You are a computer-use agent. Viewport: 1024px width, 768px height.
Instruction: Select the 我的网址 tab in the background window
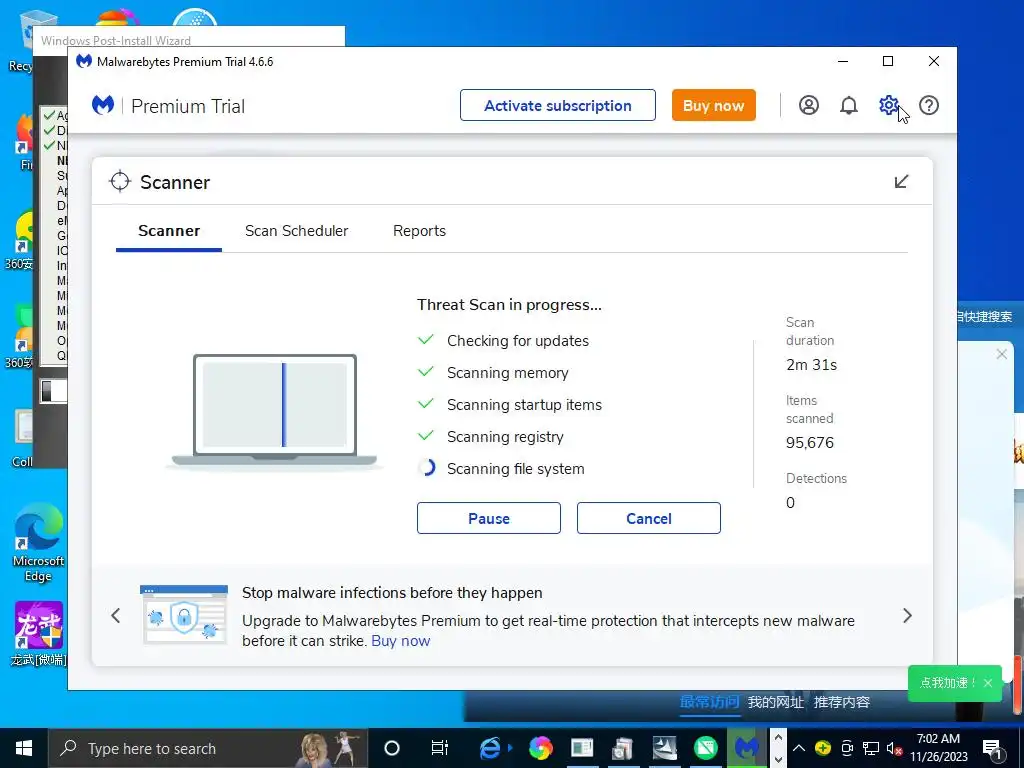775,702
